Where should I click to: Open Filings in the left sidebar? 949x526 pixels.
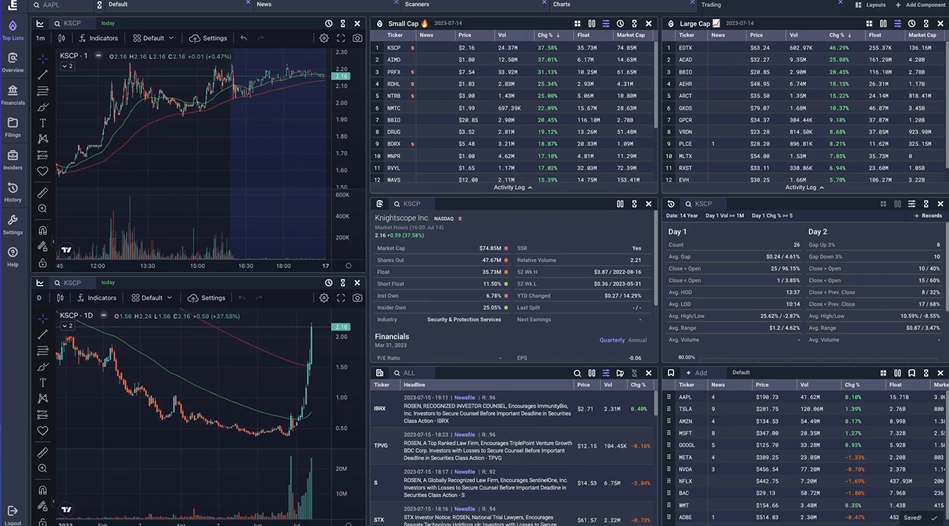click(x=13, y=127)
